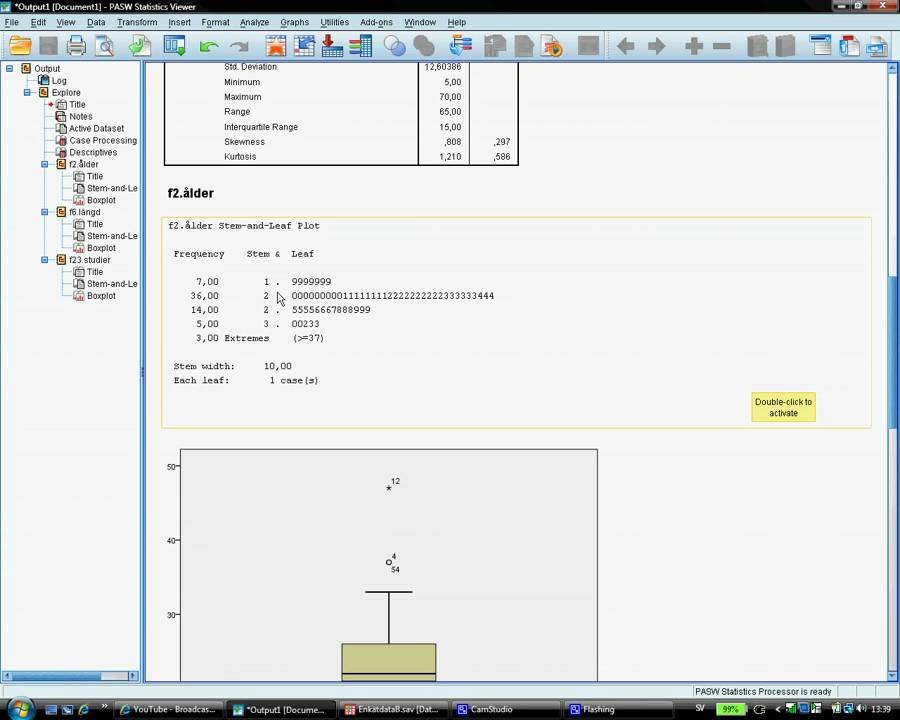Click the Windows Start button
Screen dimensions: 900x720
[20, 709]
